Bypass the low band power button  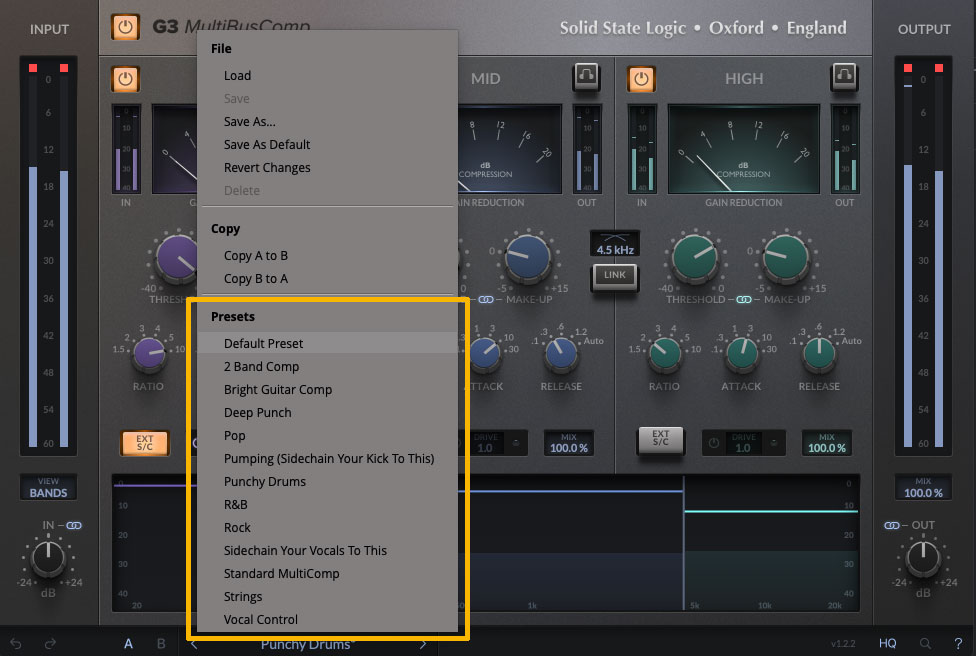click(126, 78)
